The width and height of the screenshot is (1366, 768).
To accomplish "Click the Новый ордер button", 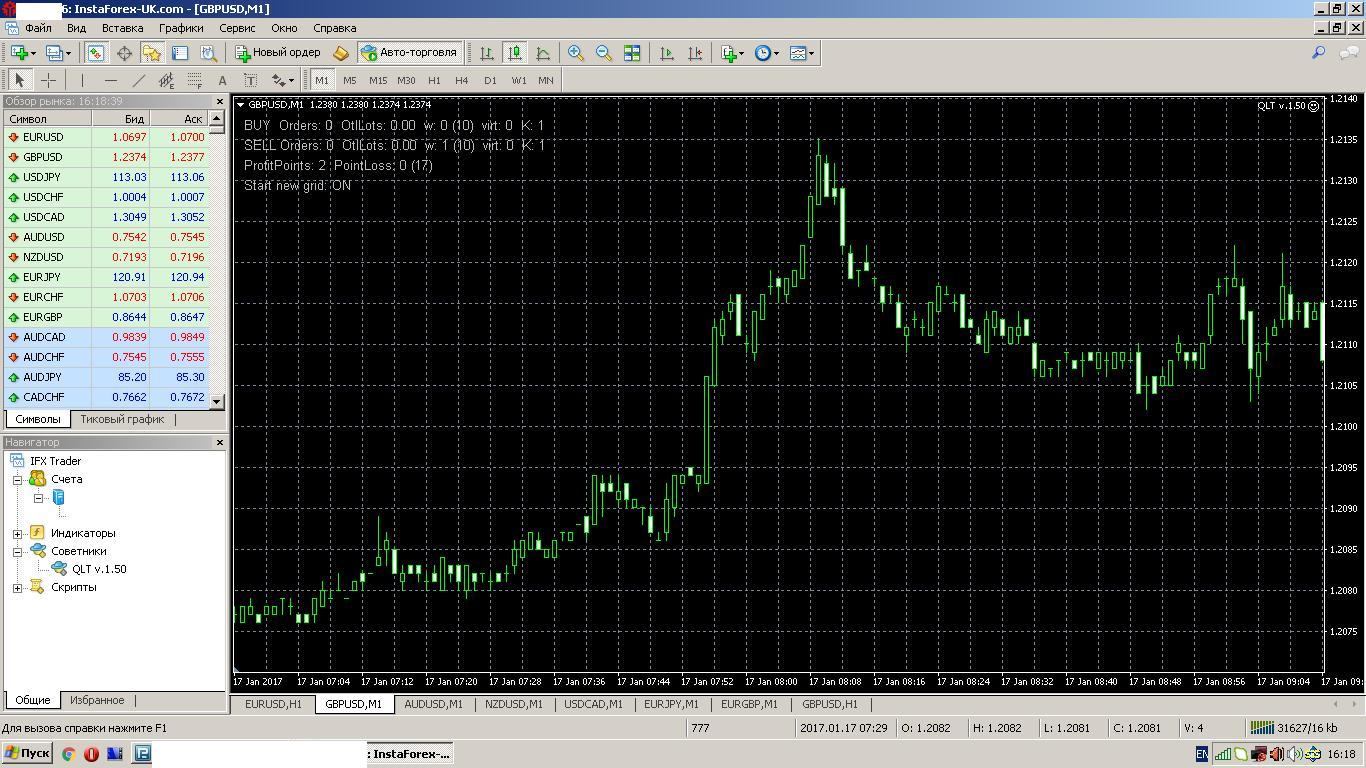I will (x=278, y=53).
